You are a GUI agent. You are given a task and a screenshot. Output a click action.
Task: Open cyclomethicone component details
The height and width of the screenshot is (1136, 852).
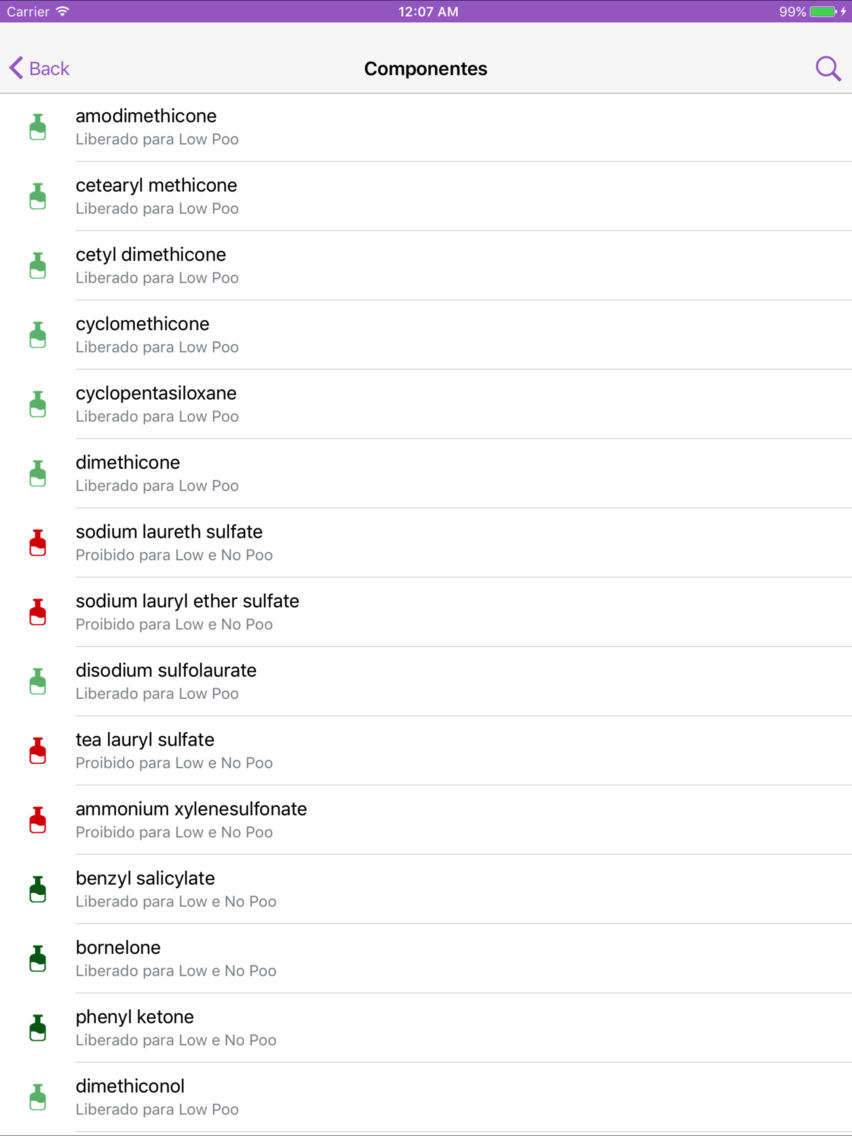pos(426,335)
